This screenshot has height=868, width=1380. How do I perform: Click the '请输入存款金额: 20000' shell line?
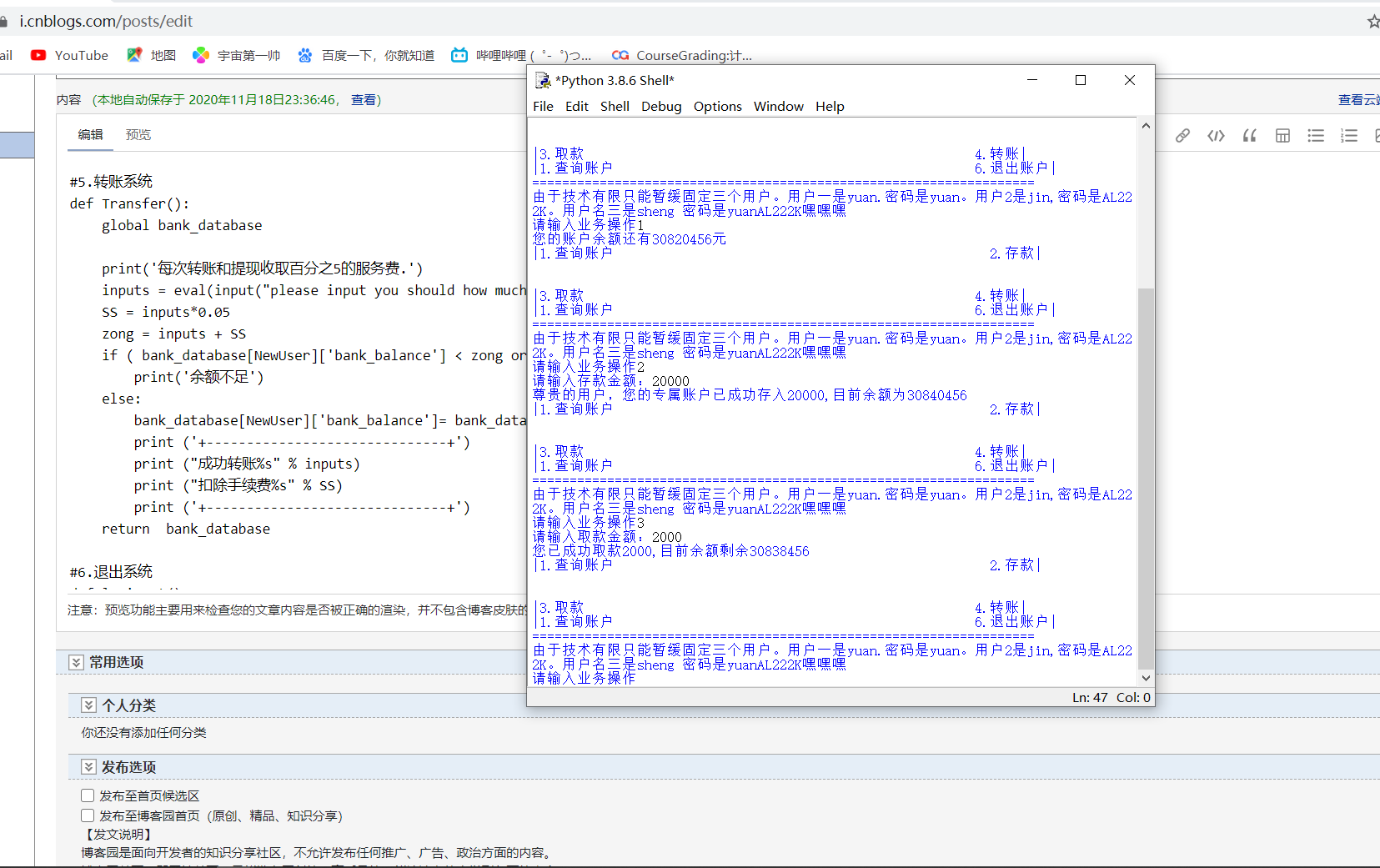pos(611,381)
